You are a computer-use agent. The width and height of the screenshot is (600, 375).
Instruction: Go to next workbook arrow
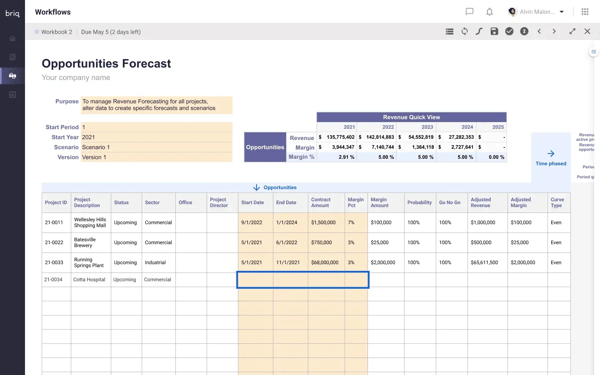pyautogui.click(x=554, y=32)
